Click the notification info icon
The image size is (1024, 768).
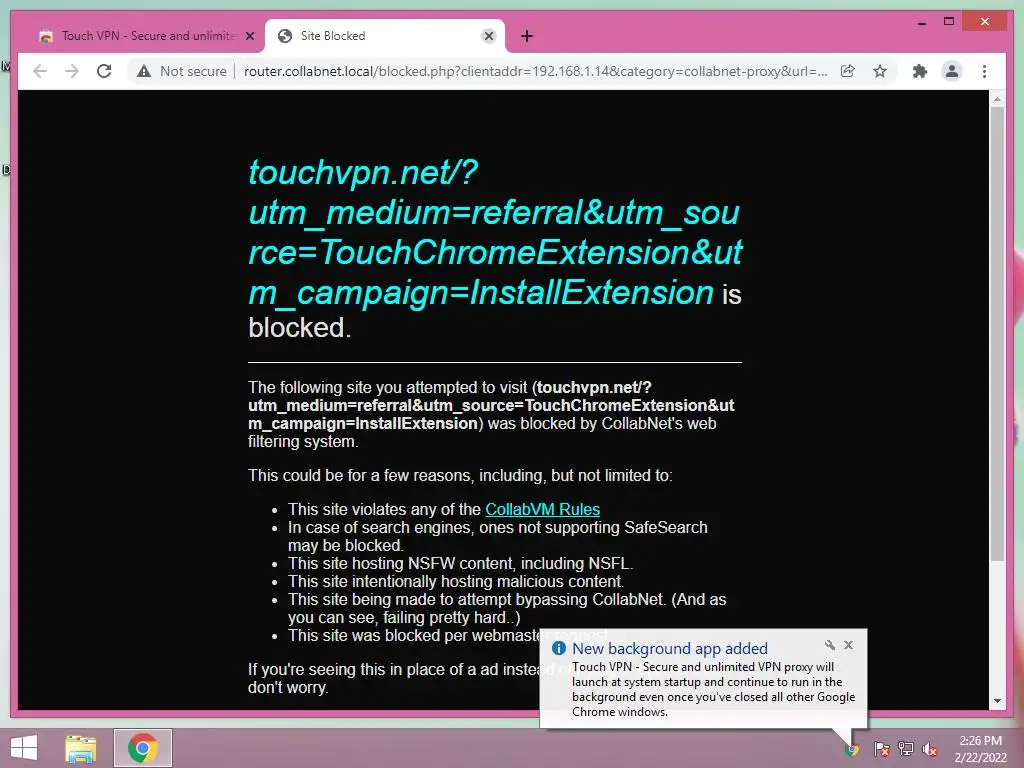click(x=558, y=648)
